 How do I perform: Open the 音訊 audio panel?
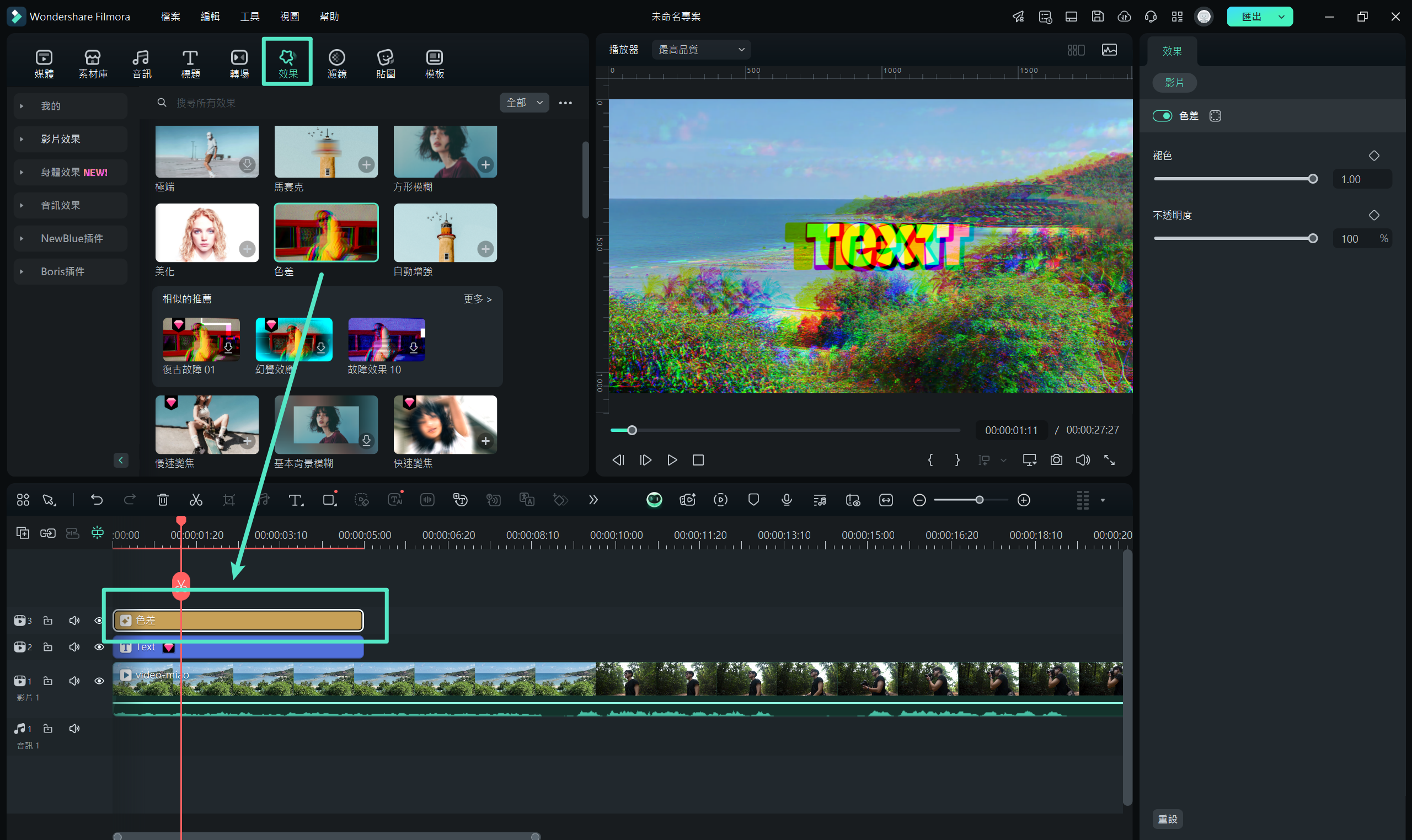[142, 64]
